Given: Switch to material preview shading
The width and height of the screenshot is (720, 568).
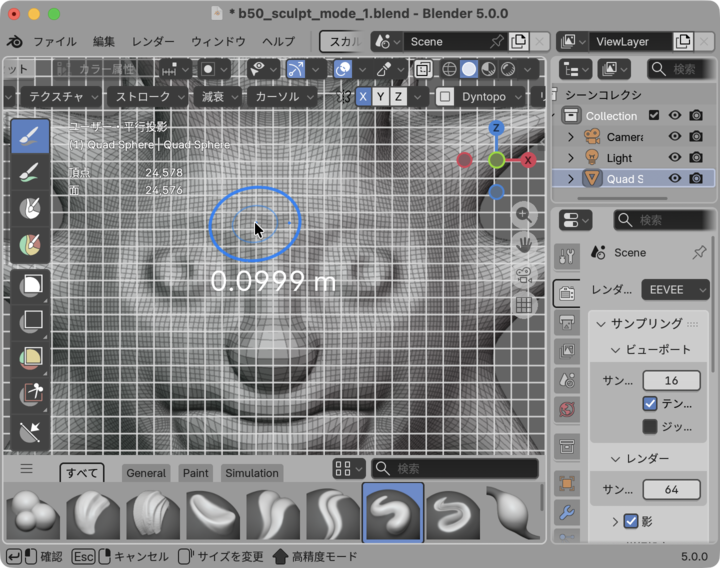Looking at the screenshot, I should pos(488,69).
